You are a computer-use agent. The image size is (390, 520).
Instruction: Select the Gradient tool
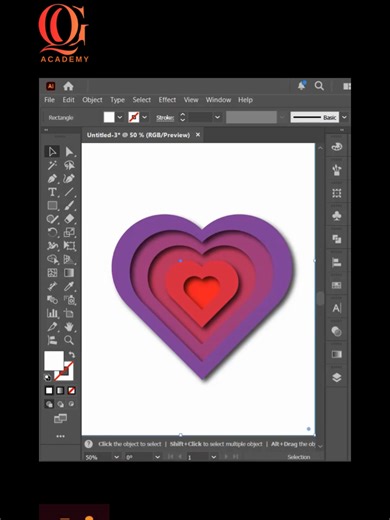click(69, 273)
